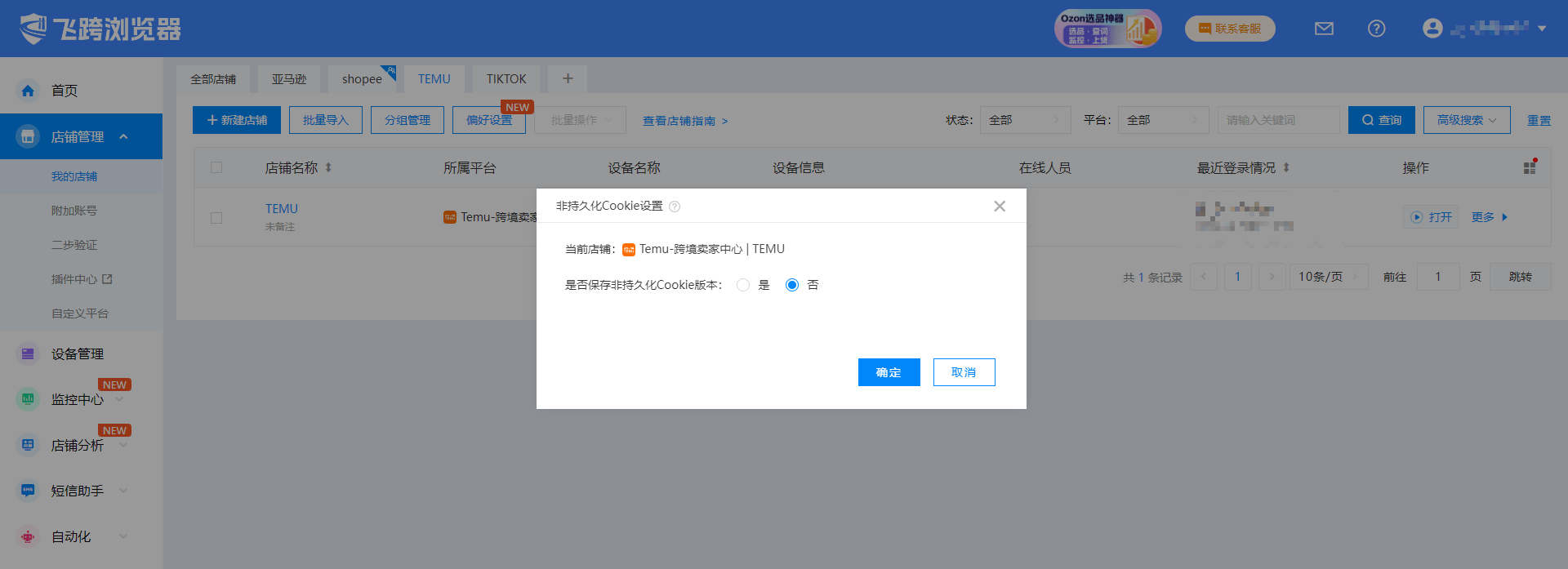Check the TEMU store row checkbox

[x=216, y=218]
